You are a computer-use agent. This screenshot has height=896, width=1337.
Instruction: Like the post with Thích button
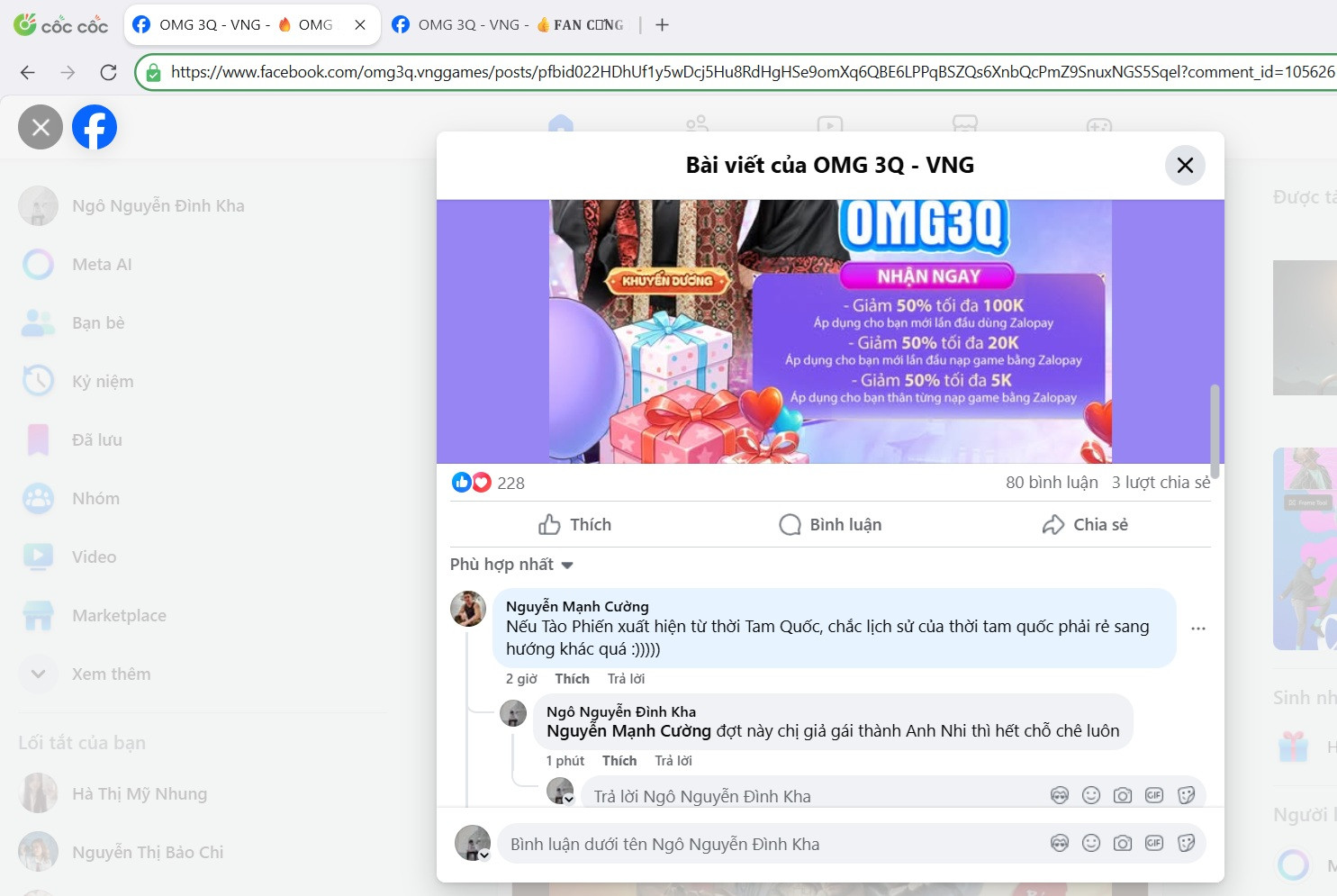click(x=574, y=524)
